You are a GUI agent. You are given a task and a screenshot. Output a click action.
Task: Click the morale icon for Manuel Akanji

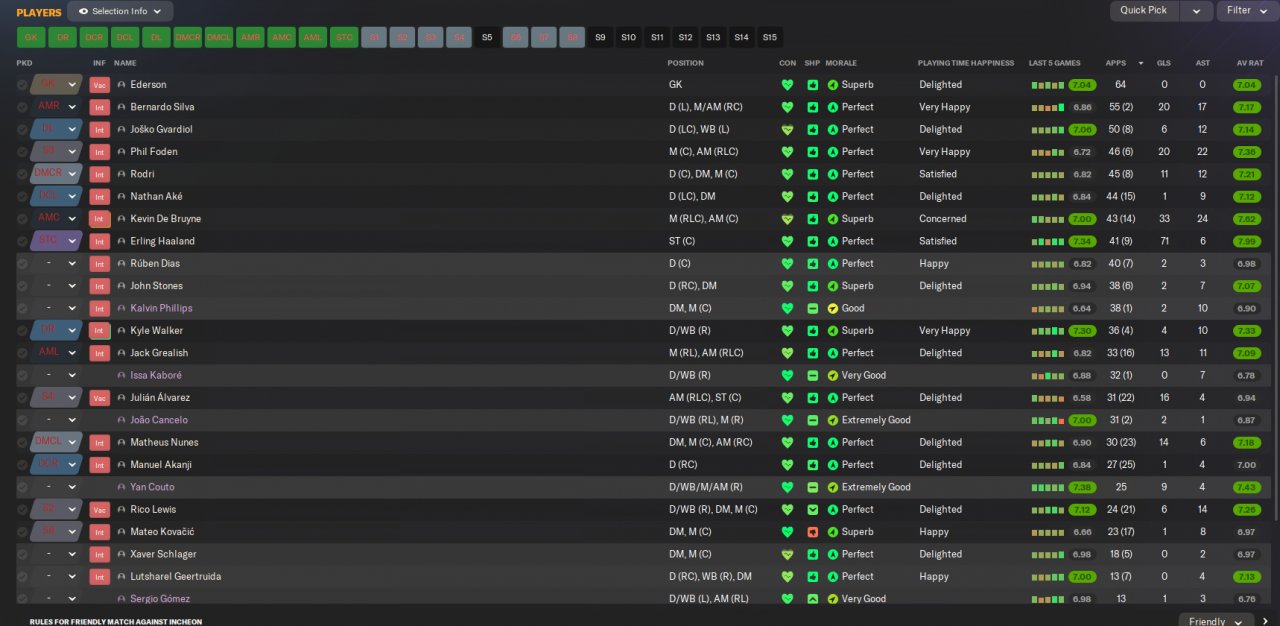(x=833, y=465)
